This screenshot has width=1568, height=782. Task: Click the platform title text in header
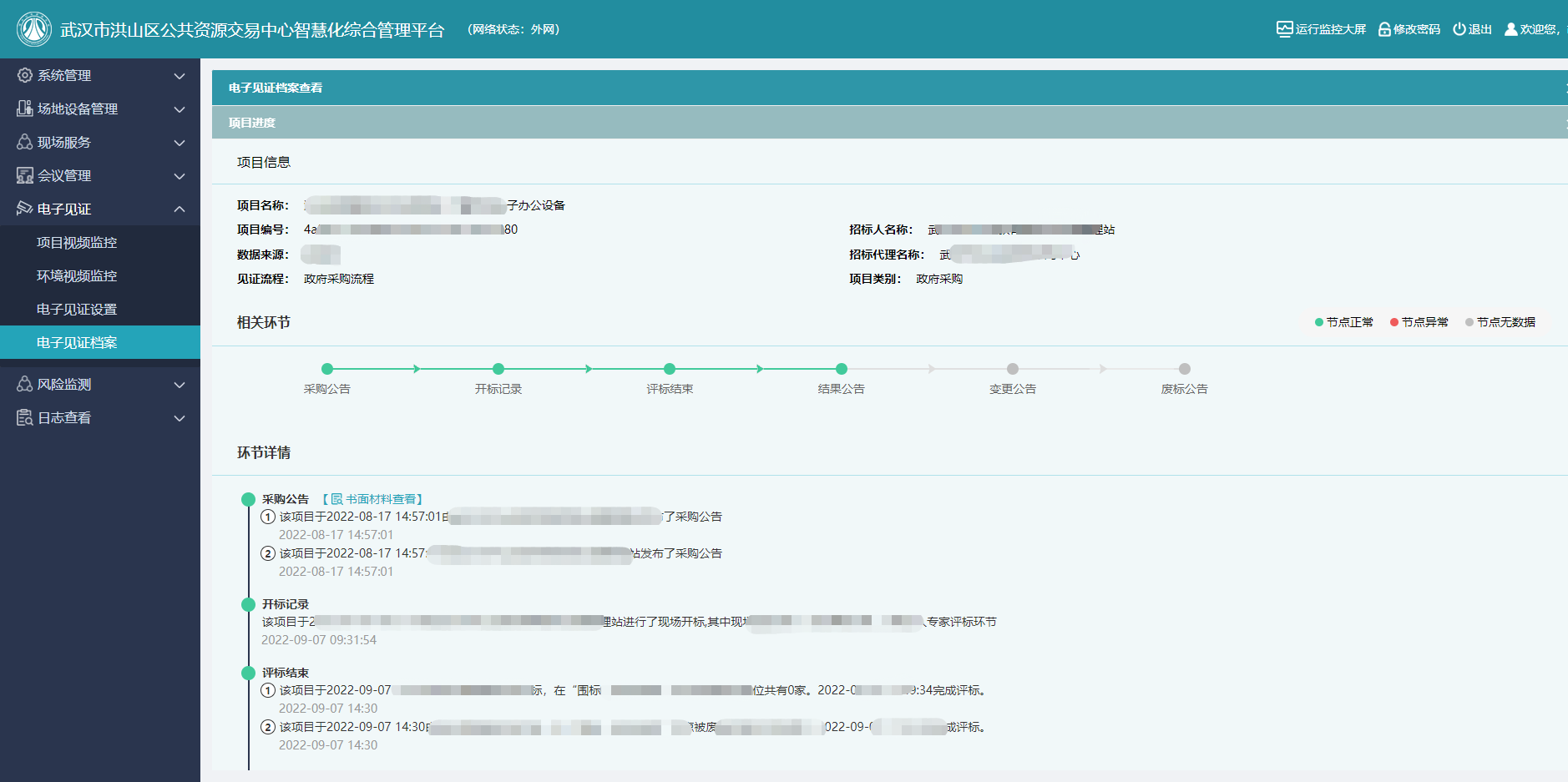[x=252, y=30]
